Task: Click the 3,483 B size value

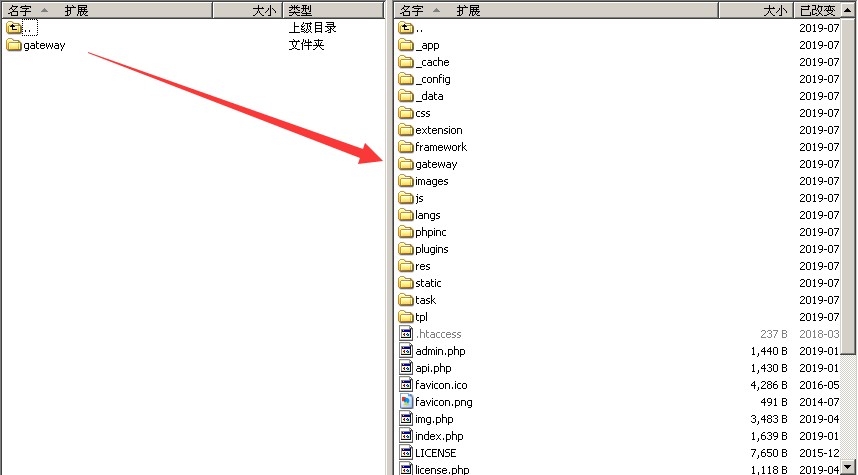Action: point(769,419)
